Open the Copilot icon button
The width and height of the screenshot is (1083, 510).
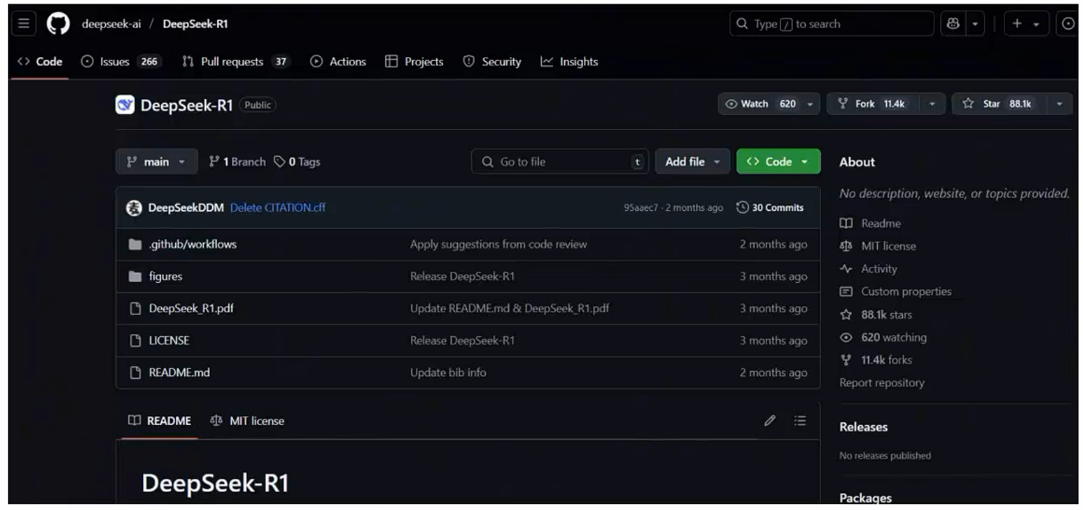953,24
